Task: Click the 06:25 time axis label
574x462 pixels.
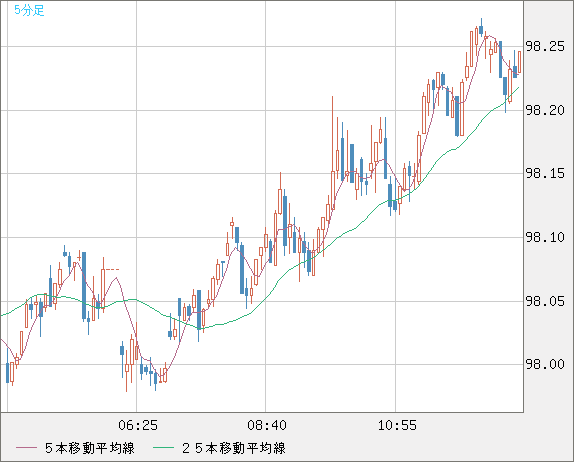Action: (138, 425)
